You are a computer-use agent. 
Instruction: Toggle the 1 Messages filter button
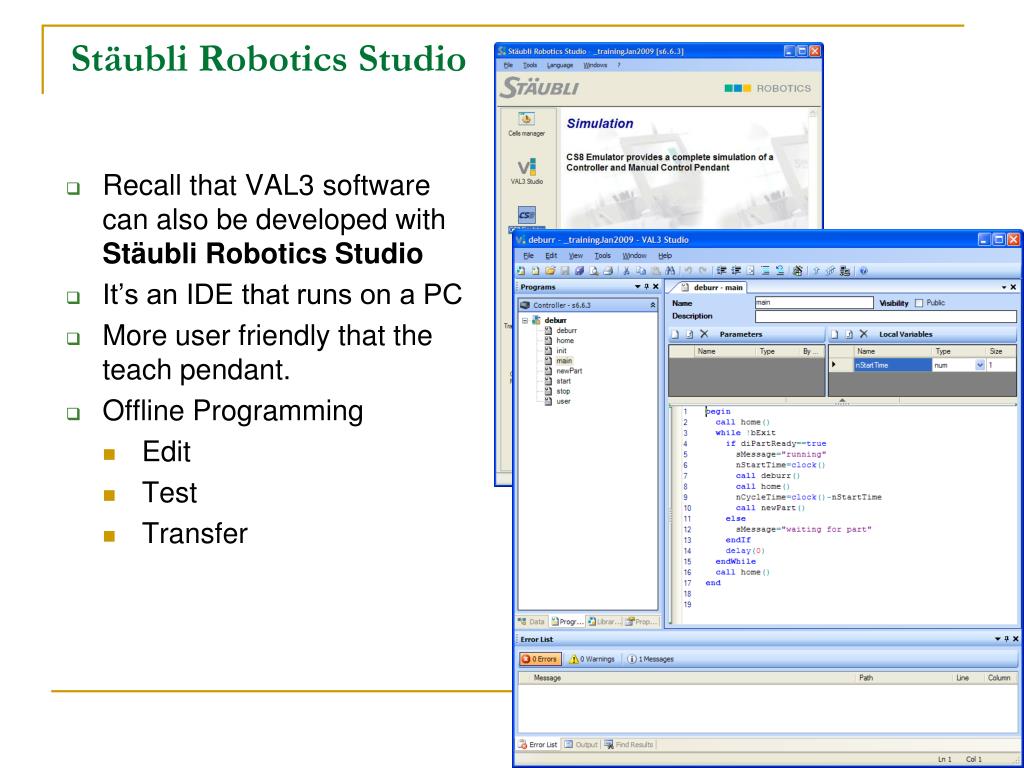650,659
